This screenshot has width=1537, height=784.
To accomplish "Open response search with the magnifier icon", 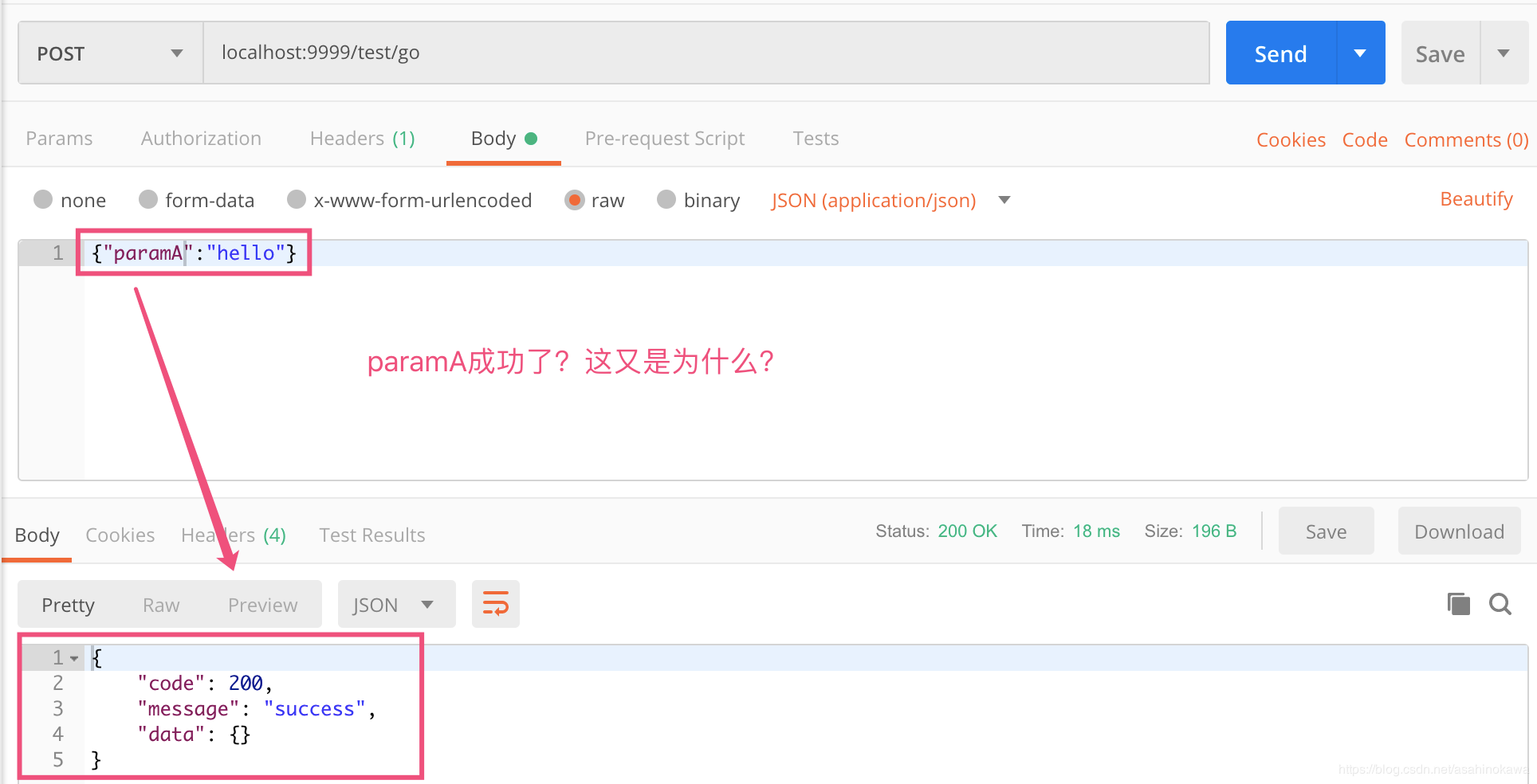I will pyautogui.click(x=1500, y=604).
